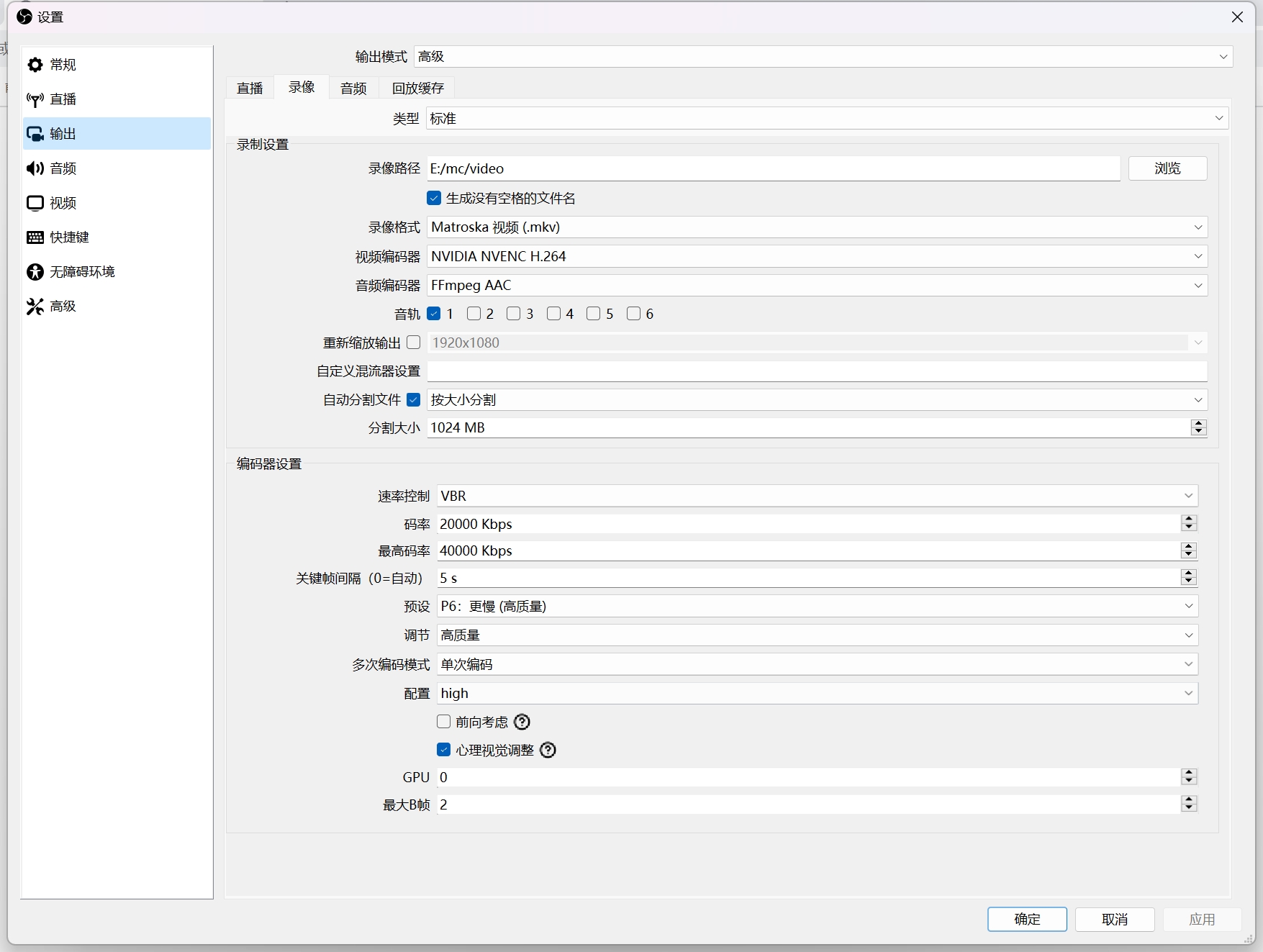Apply settings with the 应用 button

click(x=1202, y=919)
